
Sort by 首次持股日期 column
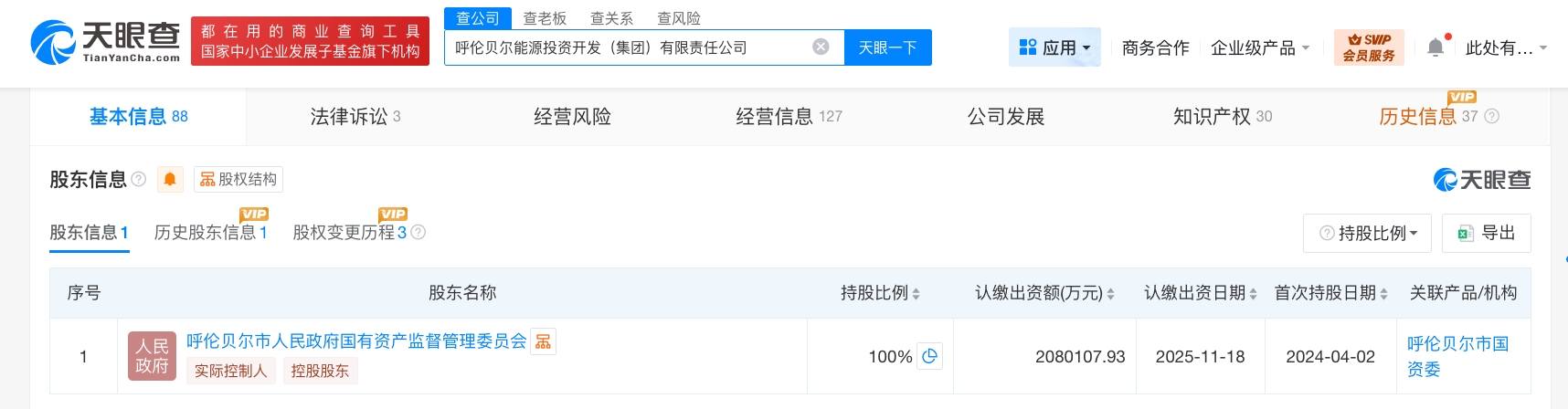point(1383,294)
